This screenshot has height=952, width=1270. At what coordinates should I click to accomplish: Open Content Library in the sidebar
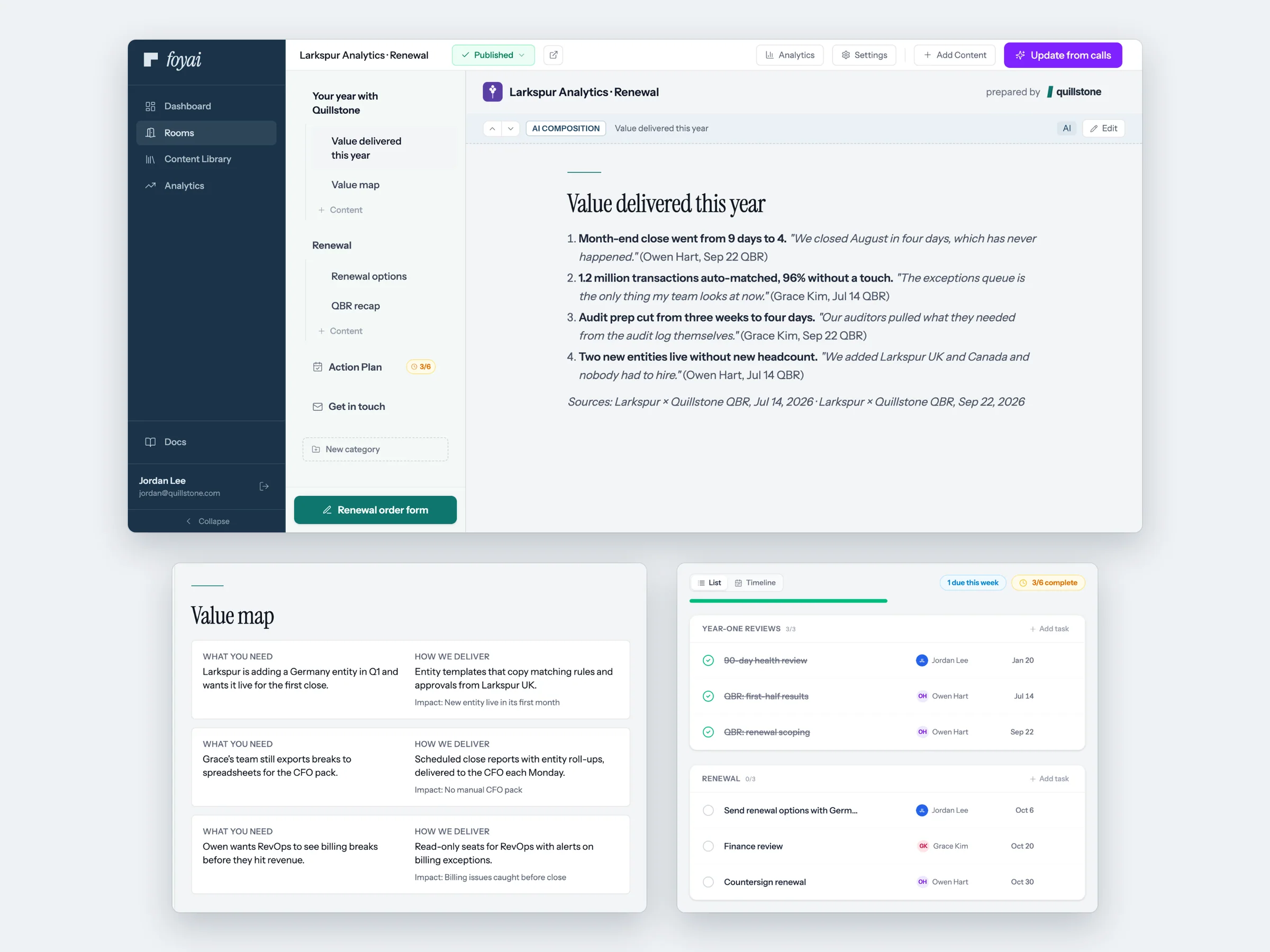coord(206,159)
